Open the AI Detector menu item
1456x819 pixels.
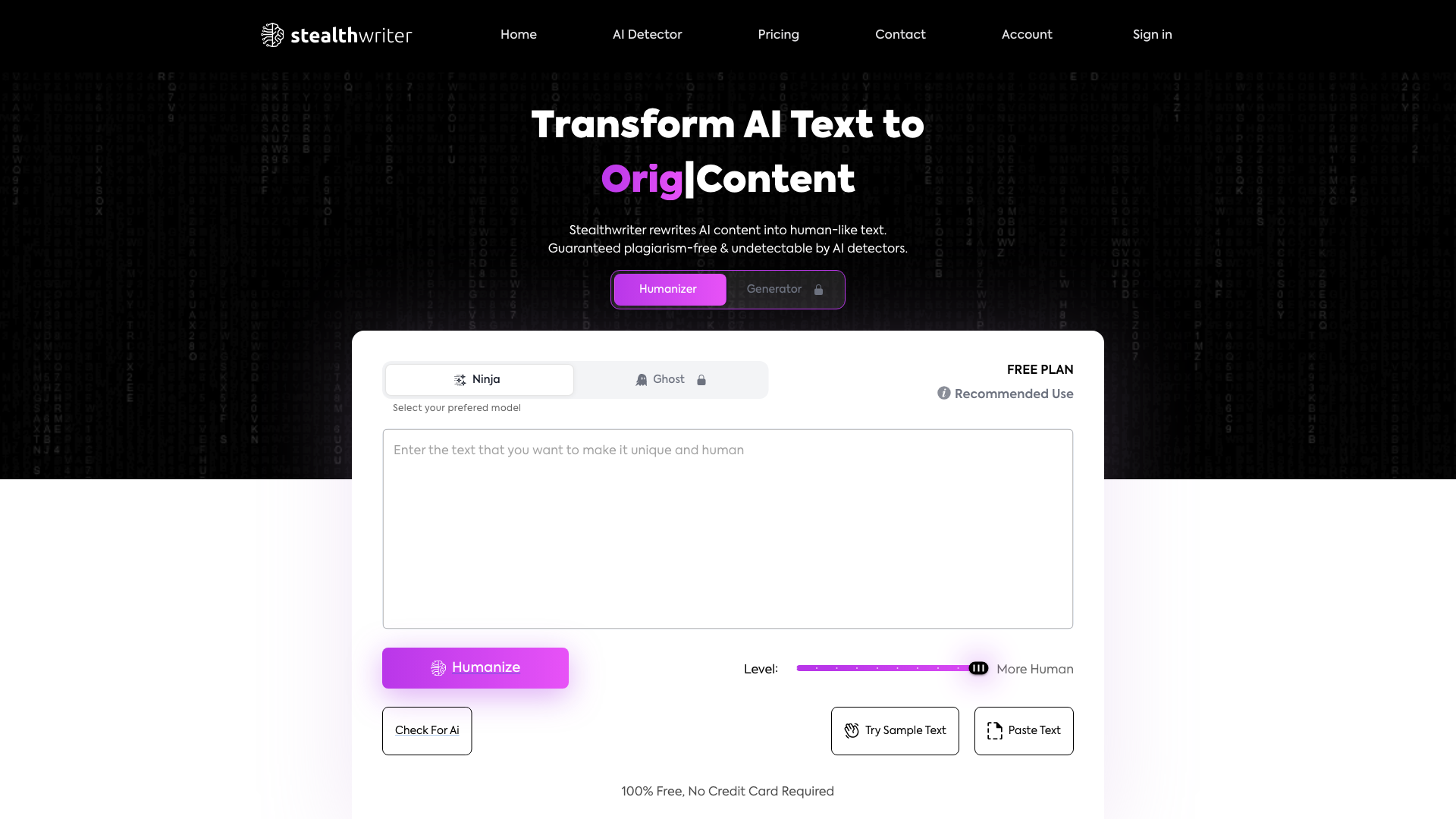[x=647, y=35]
